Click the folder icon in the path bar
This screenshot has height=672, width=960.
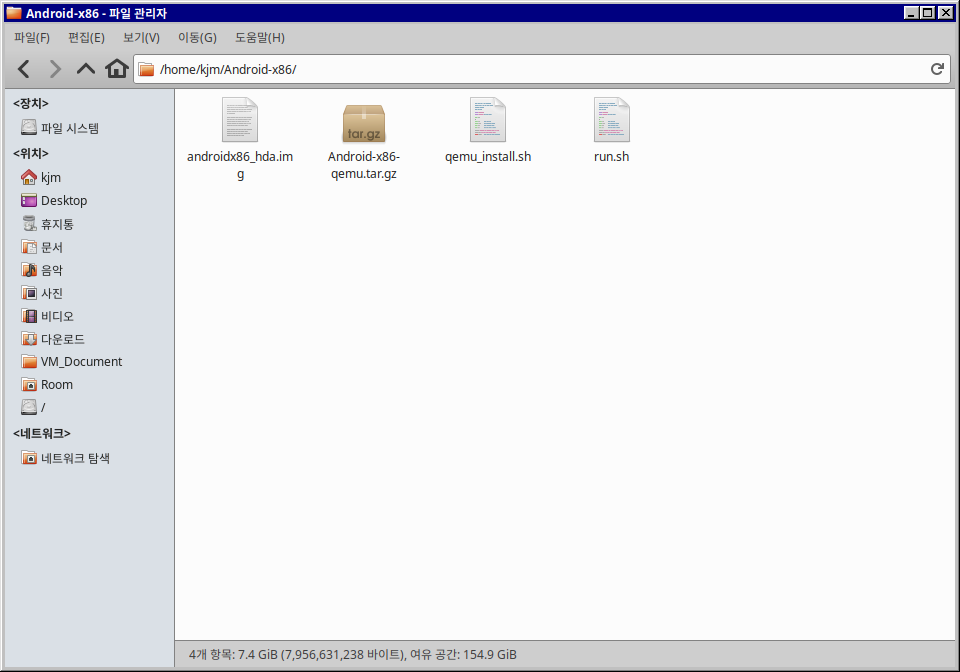click(146, 69)
